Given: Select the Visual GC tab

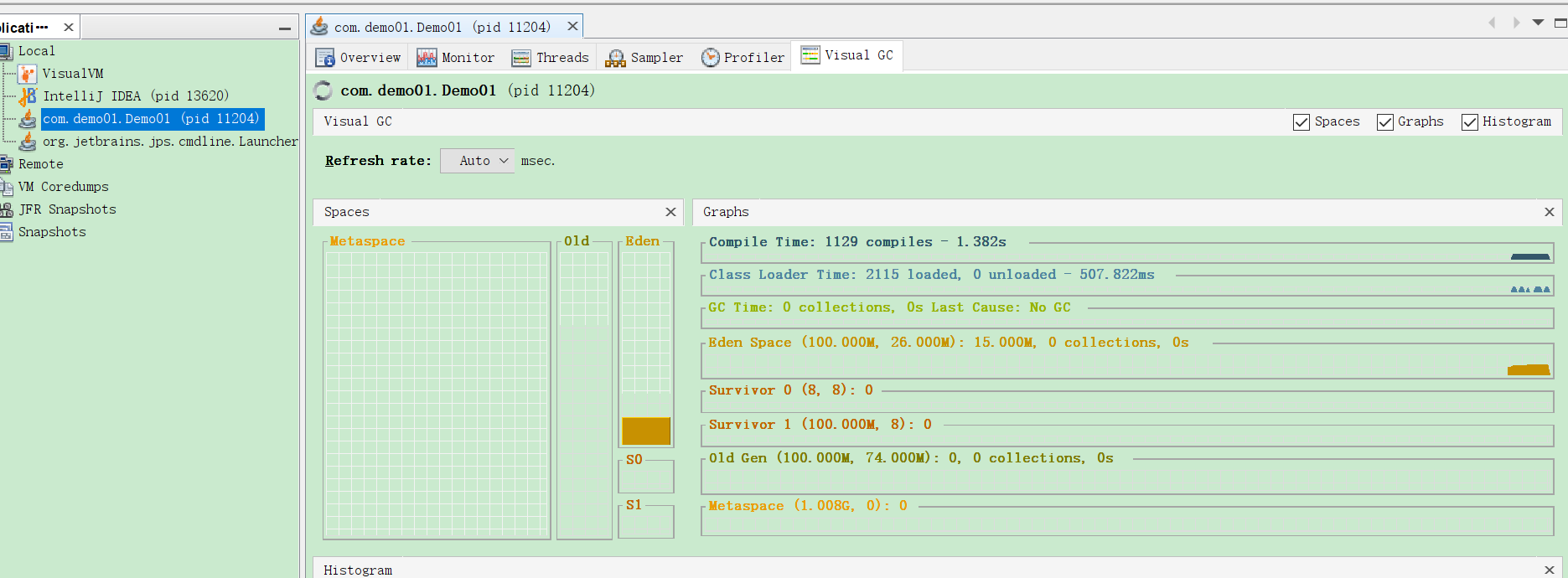Looking at the screenshot, I should pyautogui.click(x=847, y=55).
